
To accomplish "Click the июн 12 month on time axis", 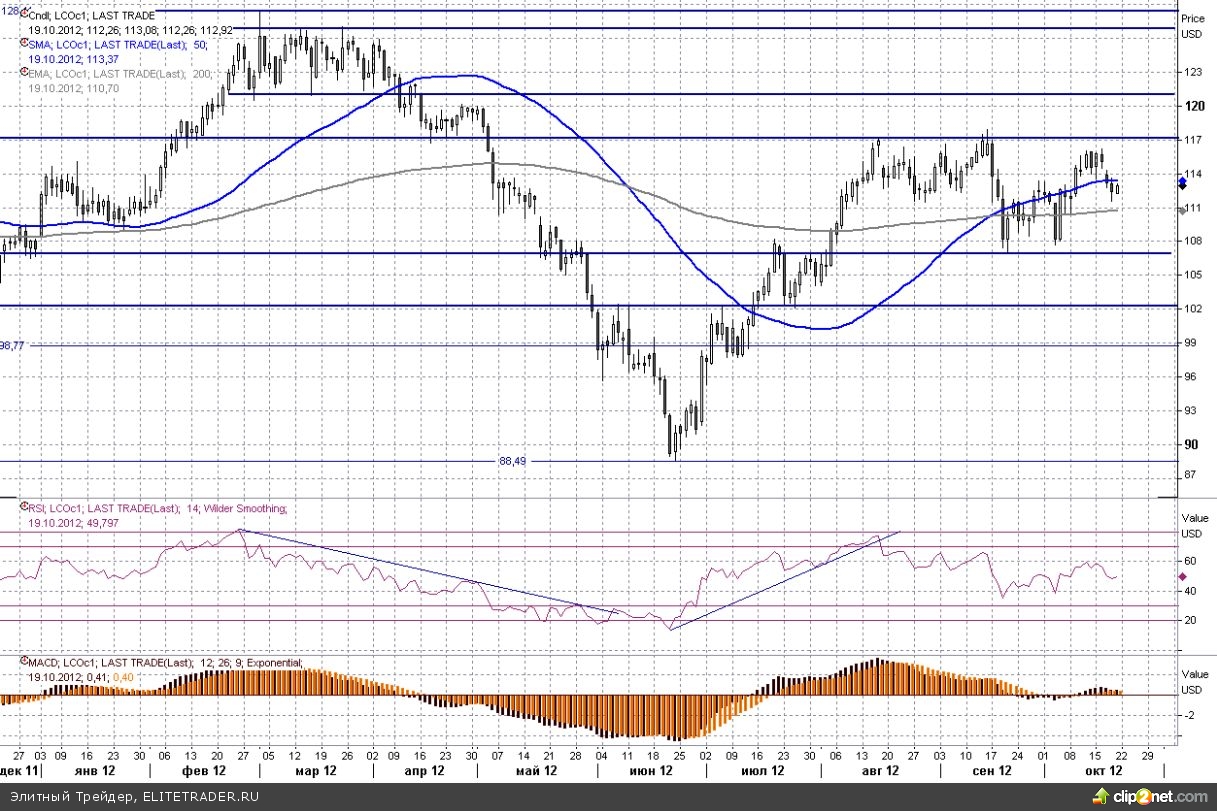I will click(x=650, y=772).
